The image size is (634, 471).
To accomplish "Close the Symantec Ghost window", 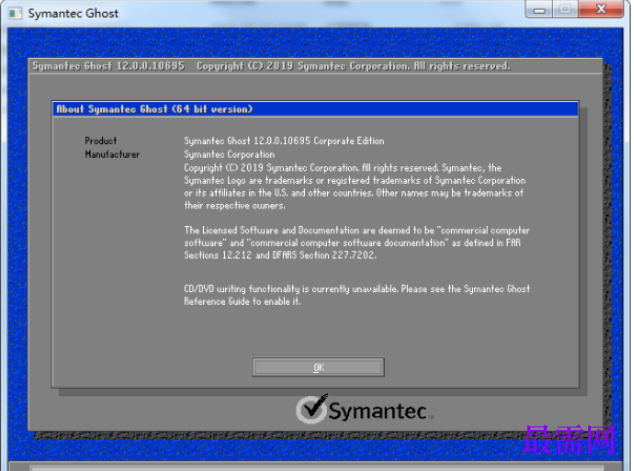I will click(x=601, y=9).
